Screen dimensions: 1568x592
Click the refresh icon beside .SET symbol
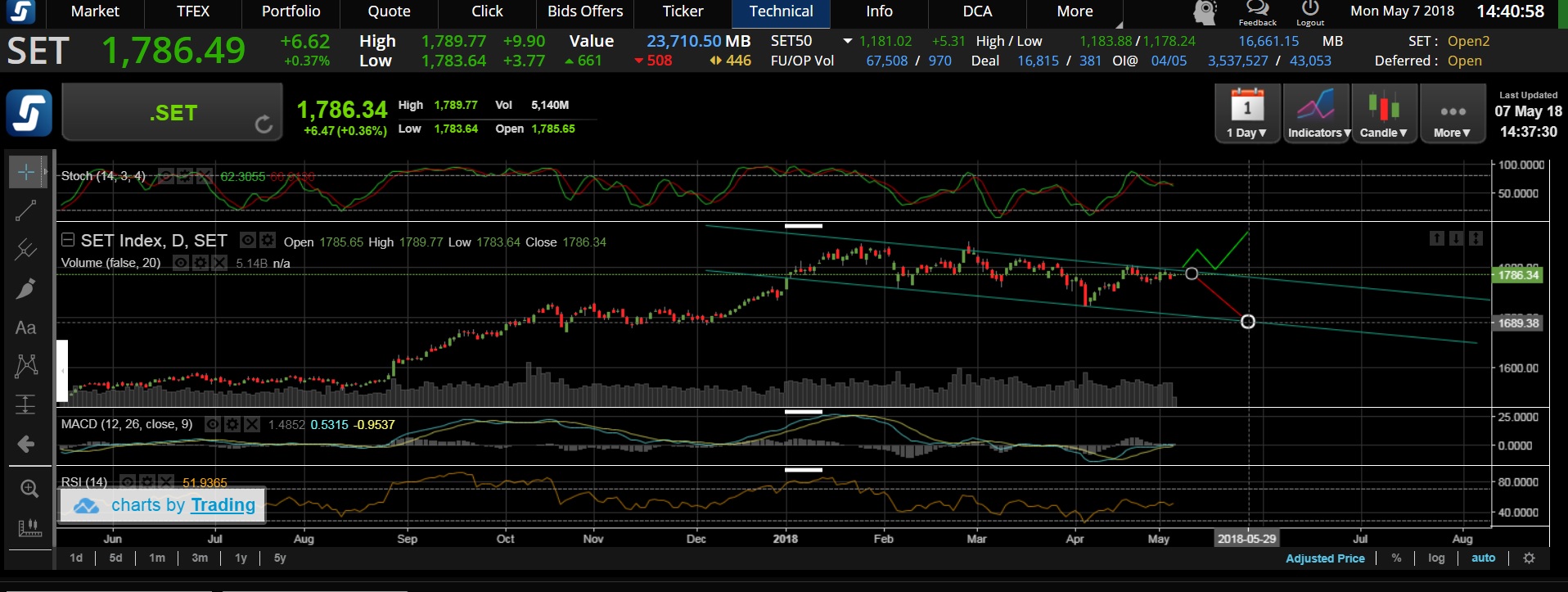(x=264, y=124)
